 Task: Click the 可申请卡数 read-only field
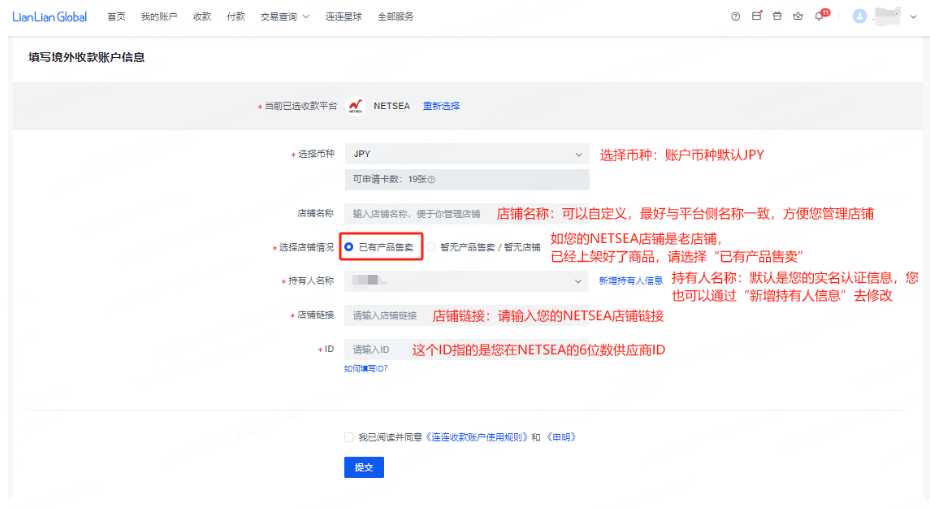coord(467,179)
